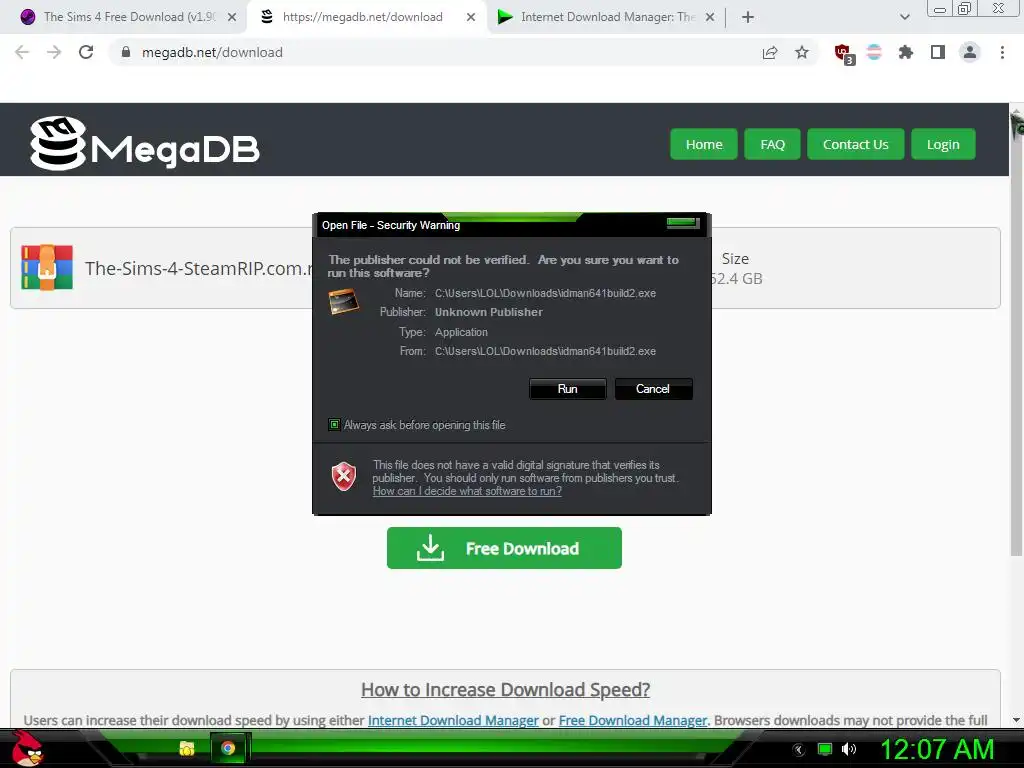Open MegaDB Home page

703,144
